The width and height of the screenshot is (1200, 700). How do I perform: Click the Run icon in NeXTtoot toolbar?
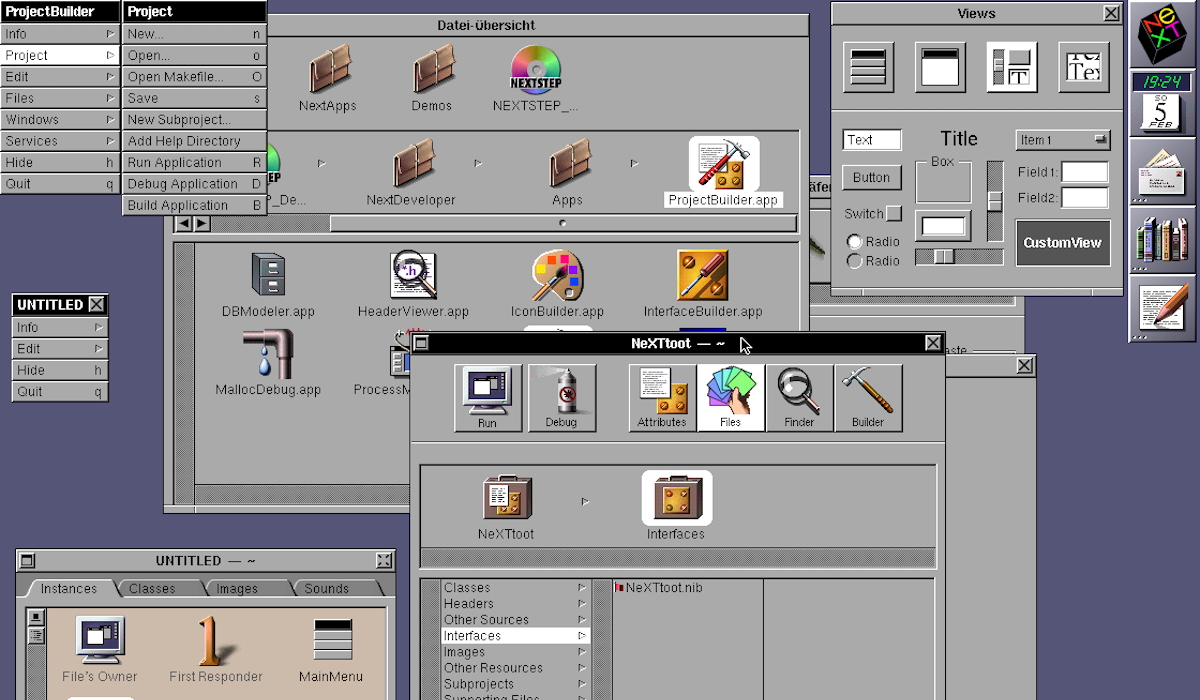point(488,397)
